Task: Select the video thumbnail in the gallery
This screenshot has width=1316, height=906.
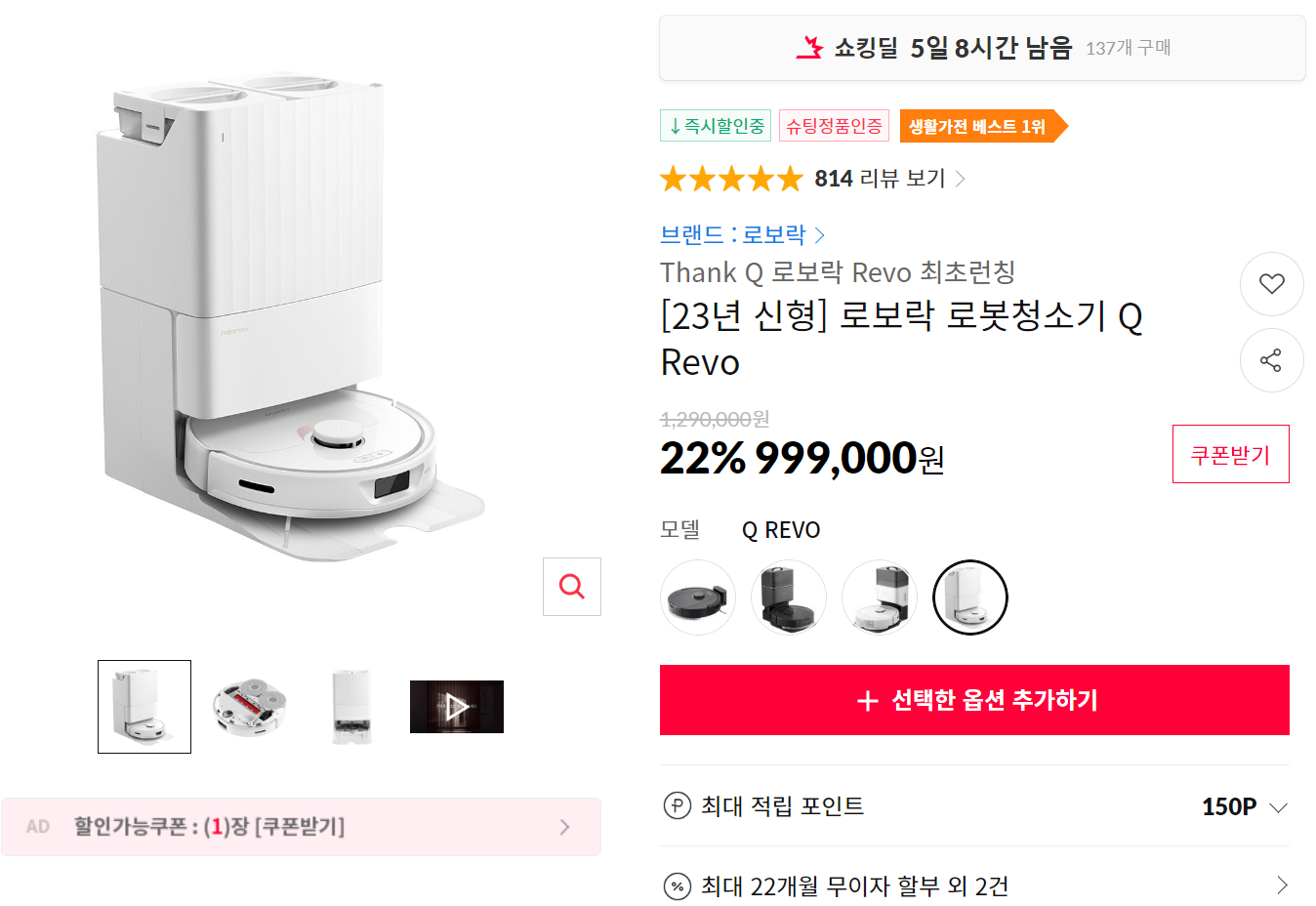Action: coord(456,706)
